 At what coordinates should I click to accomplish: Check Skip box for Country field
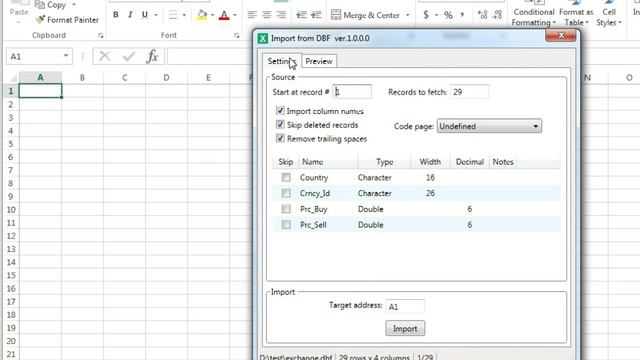286,178
